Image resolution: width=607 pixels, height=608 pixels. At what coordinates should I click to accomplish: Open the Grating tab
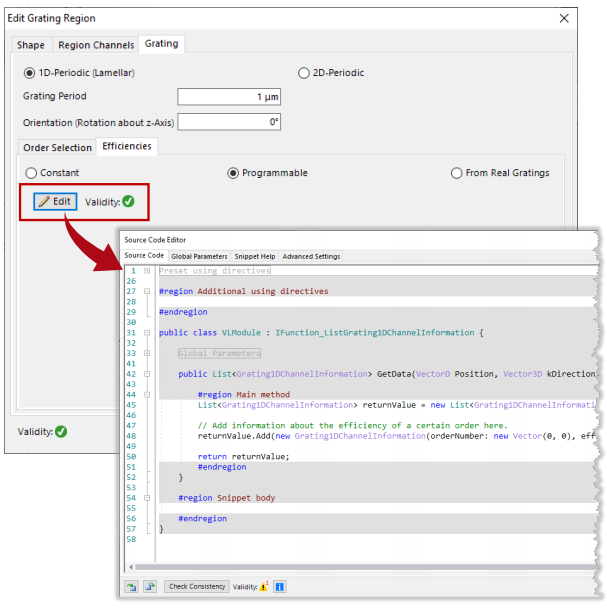(161, 43)
